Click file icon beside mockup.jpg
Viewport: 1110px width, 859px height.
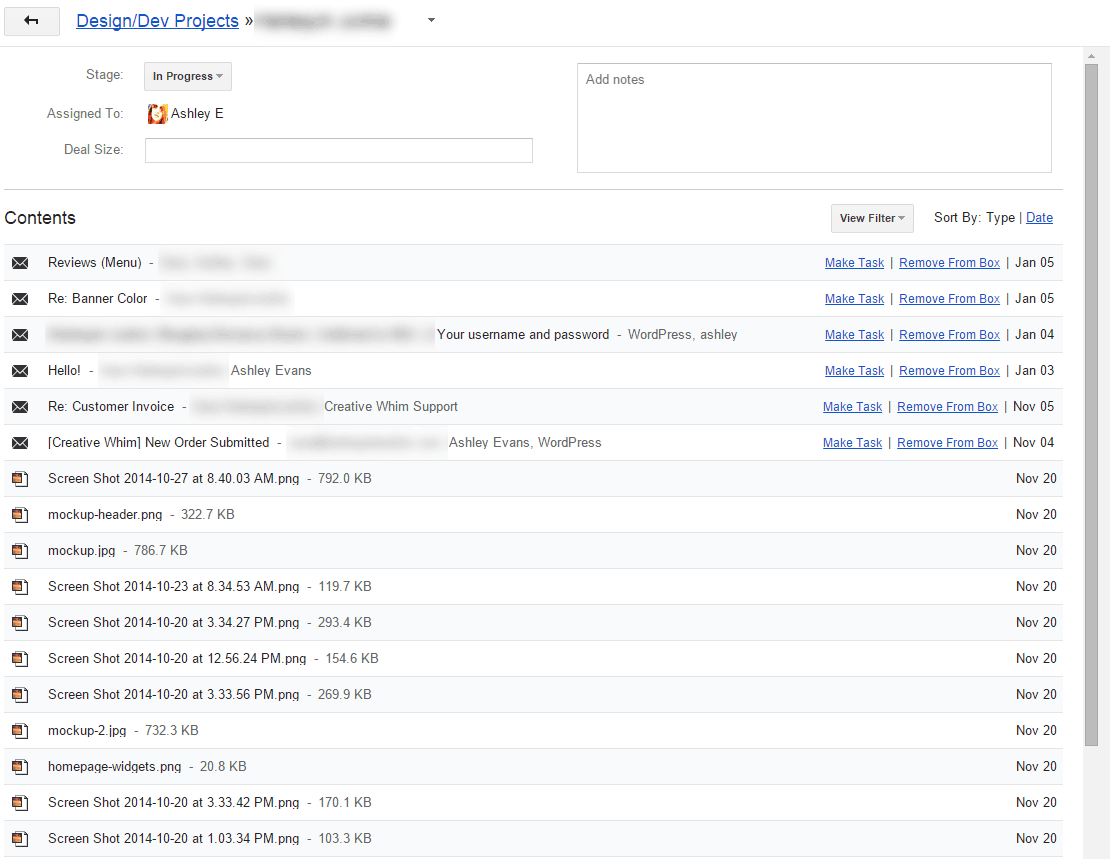pyautogui.click(x=20, y=551)
